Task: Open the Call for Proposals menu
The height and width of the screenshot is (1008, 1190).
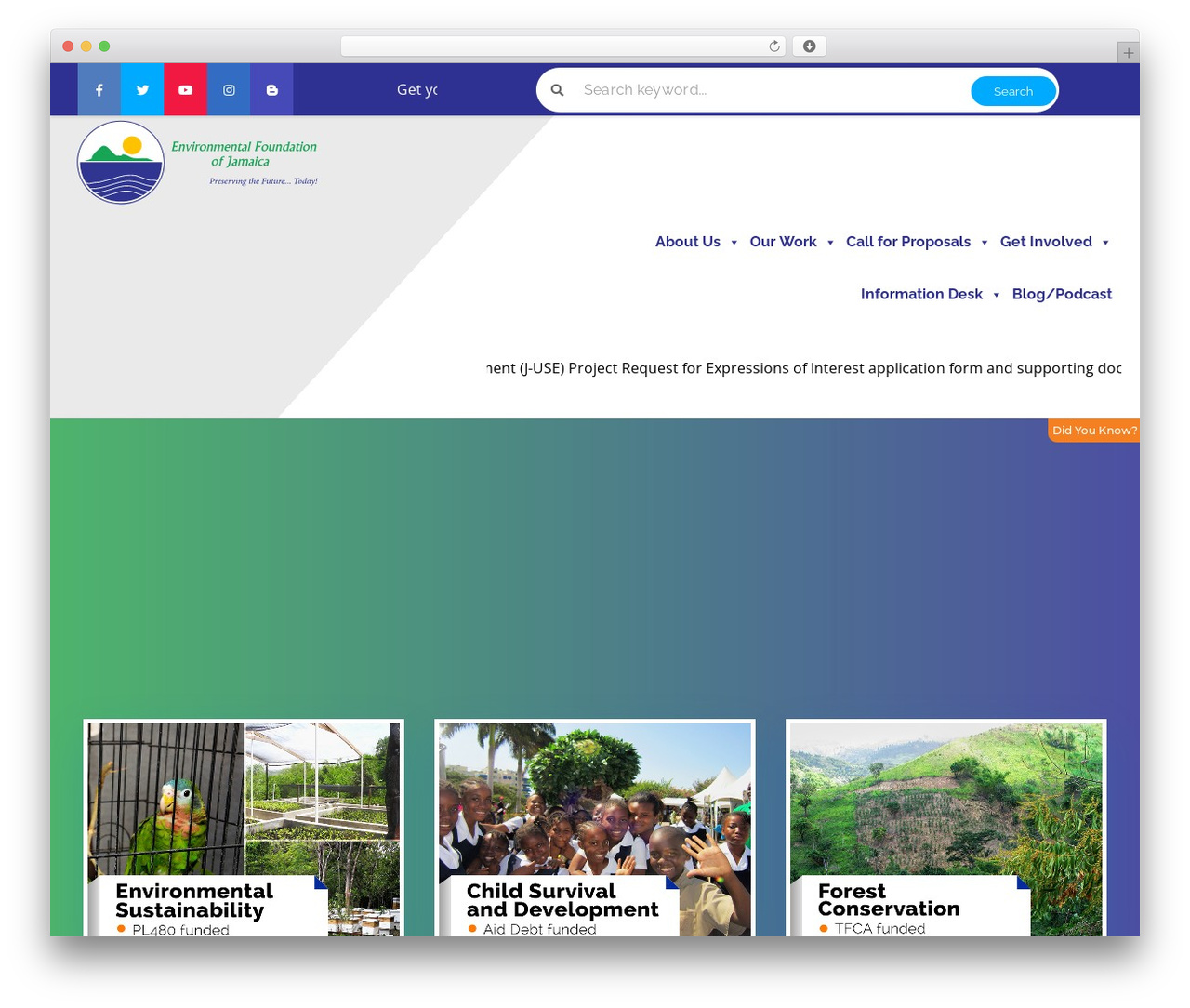Action: 908,242
